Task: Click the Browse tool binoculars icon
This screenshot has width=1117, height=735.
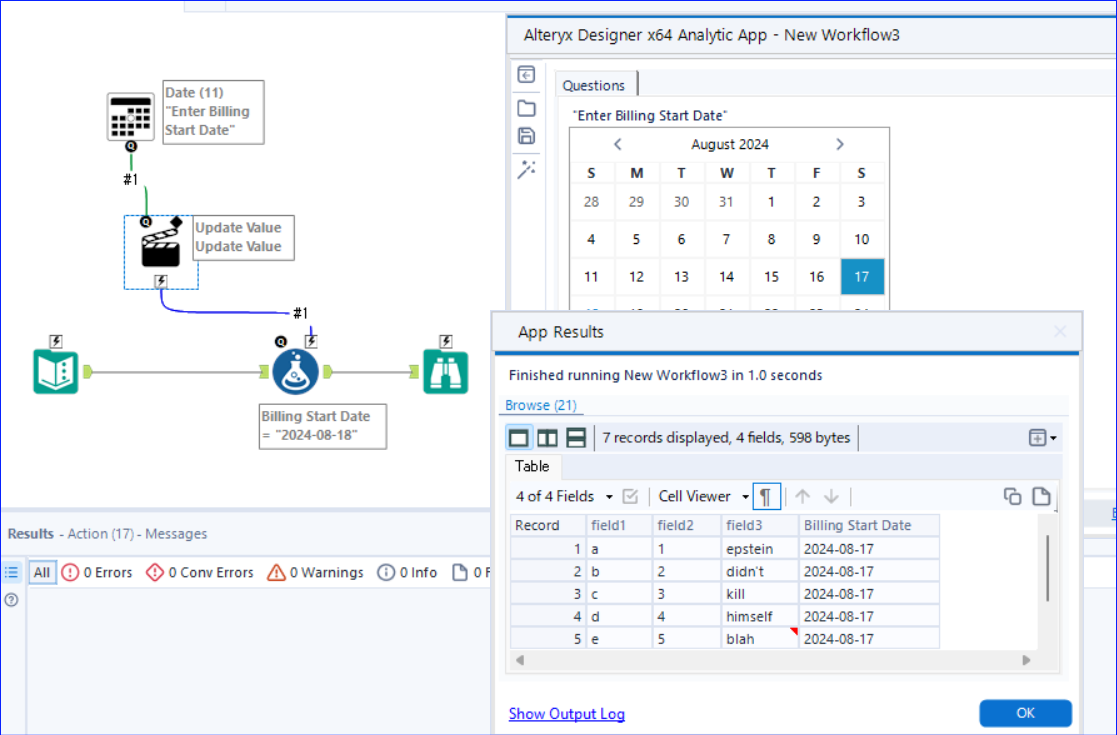Action: 445,371
